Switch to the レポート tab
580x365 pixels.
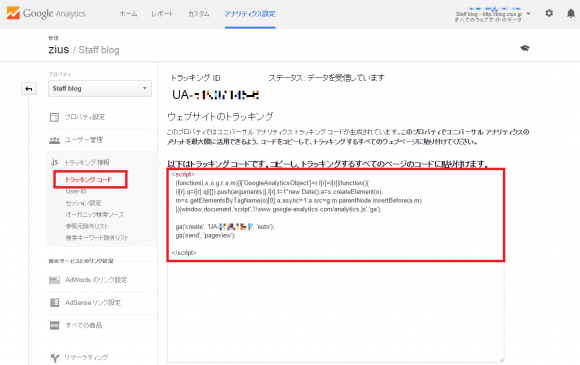162,14
